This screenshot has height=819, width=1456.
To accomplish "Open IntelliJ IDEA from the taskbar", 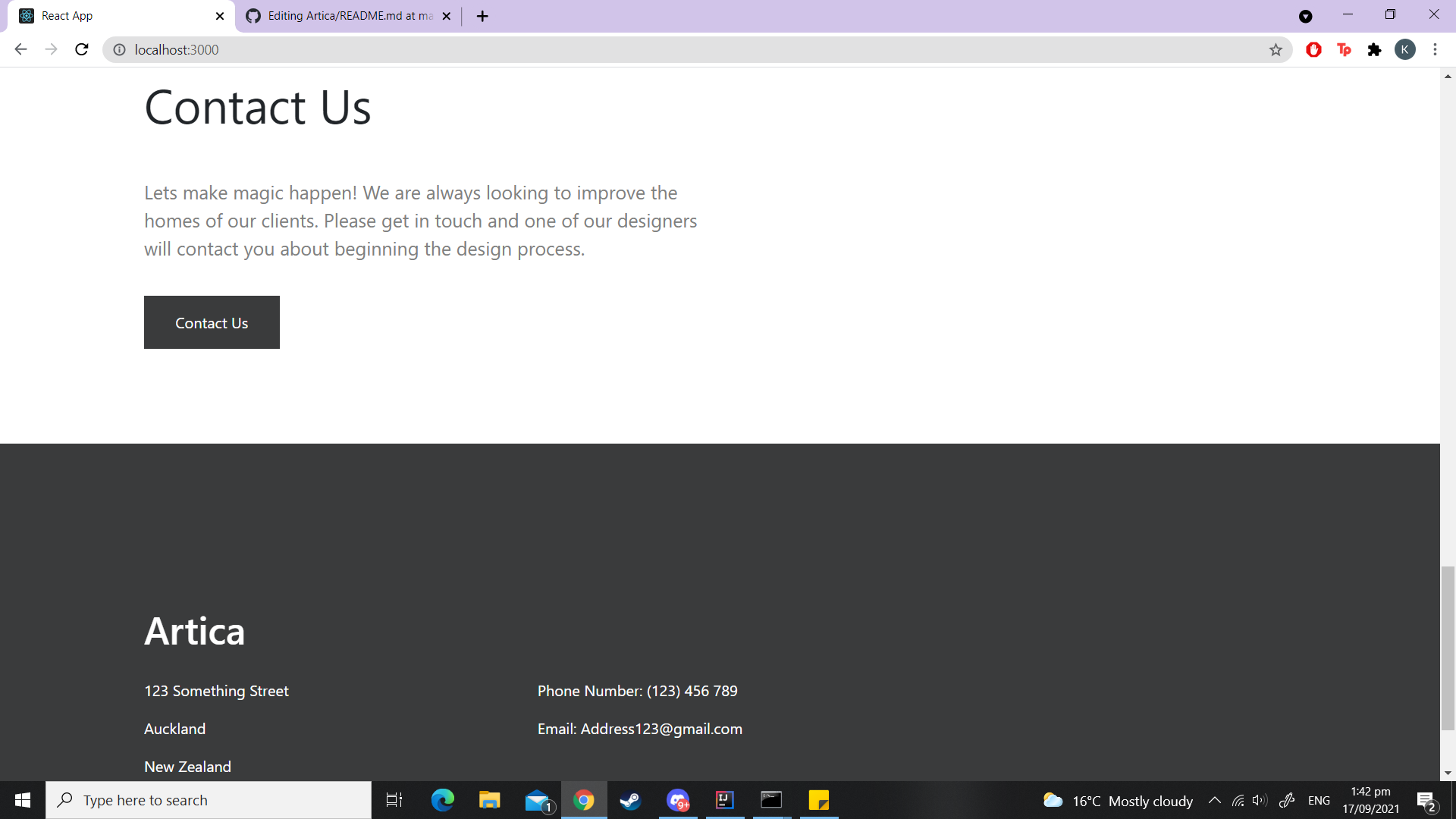I will pyautogui.click(x=725, y=800).
